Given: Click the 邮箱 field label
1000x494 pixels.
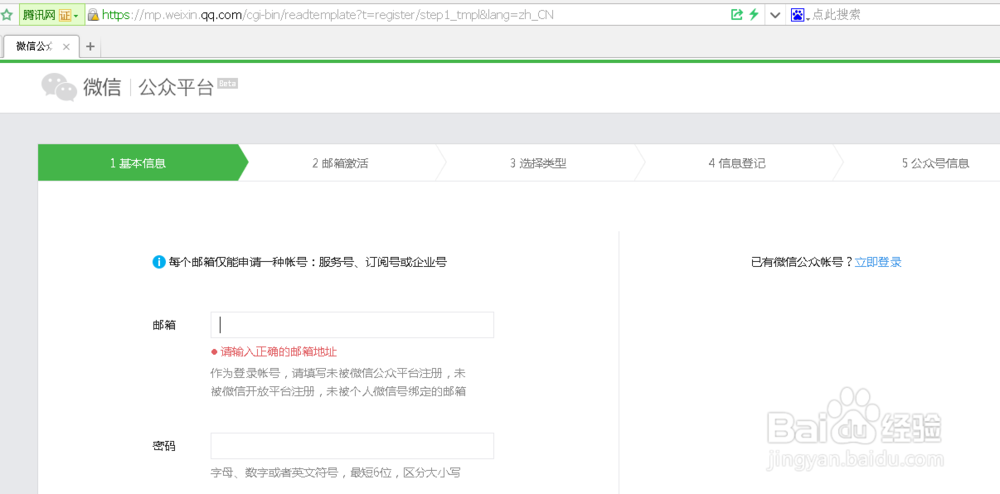Looking at the screenshot, I should (164, 325).
